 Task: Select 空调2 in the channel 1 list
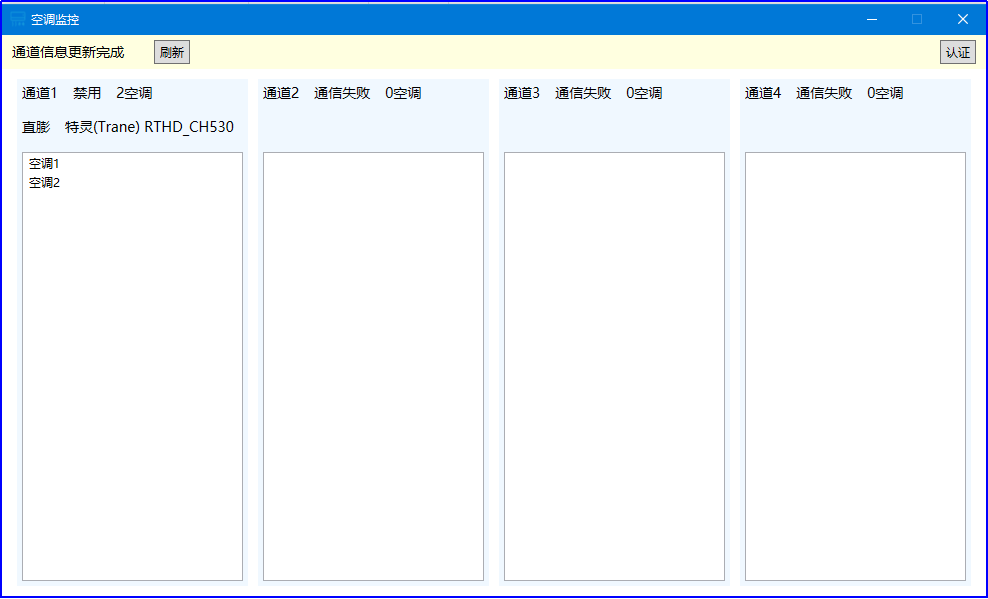tap(44, 181)
